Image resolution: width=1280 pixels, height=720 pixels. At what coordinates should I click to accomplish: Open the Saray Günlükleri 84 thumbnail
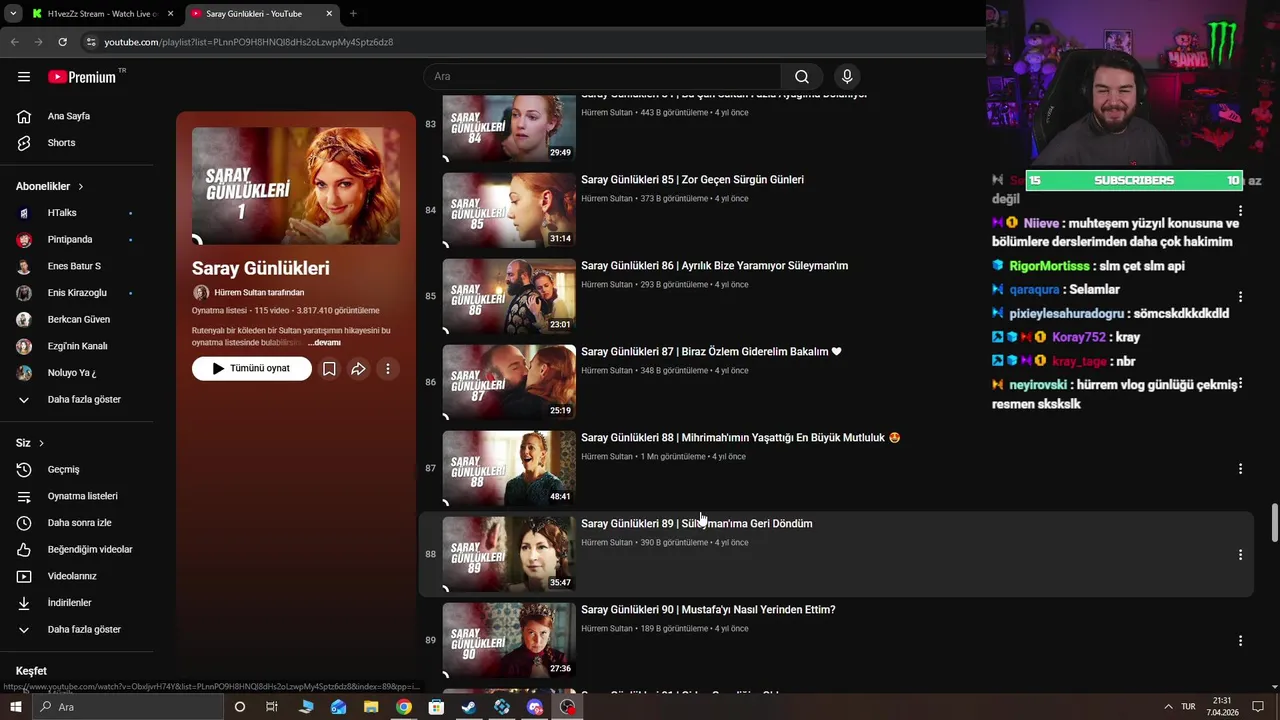pos(509,128)
